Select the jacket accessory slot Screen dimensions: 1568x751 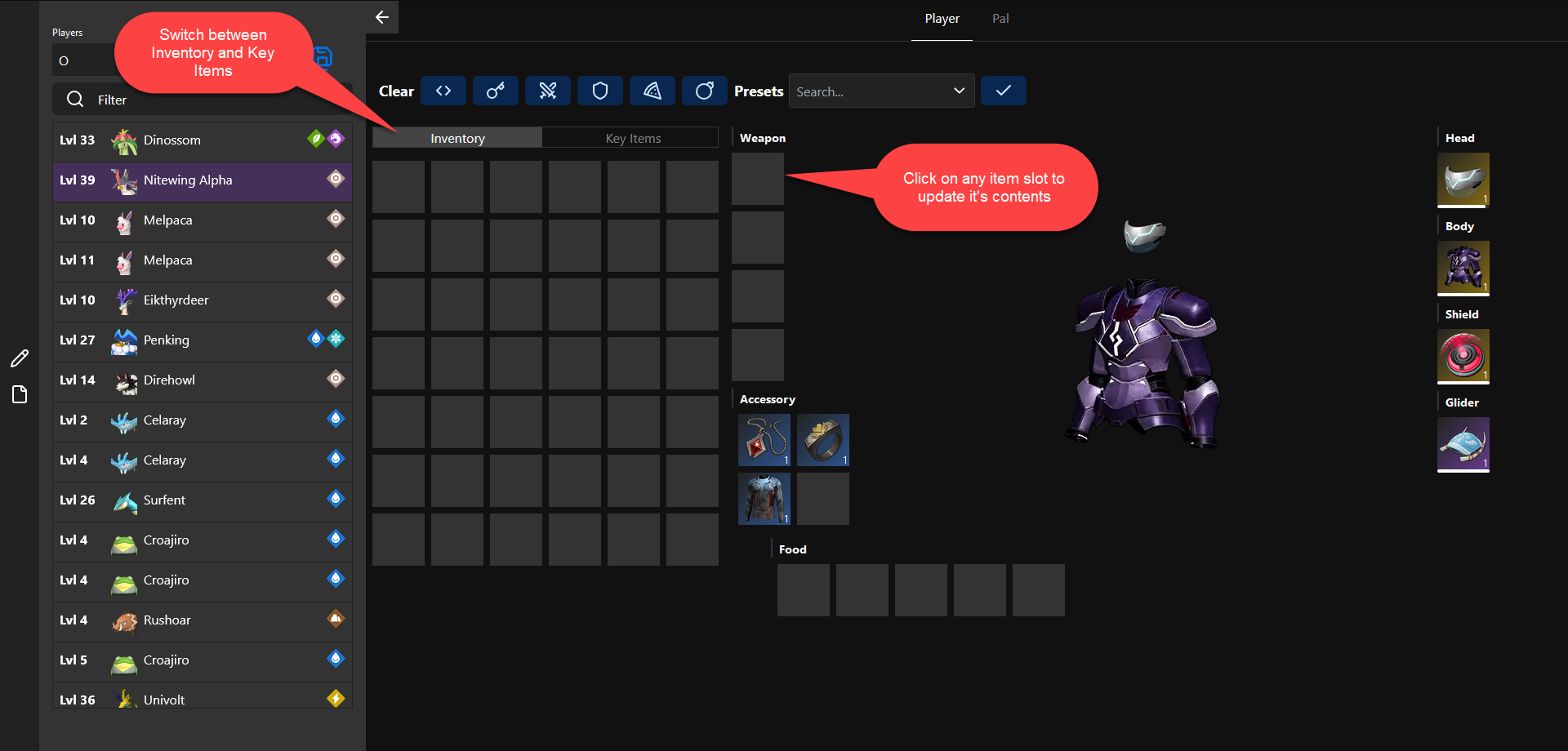tap(764, 499)
